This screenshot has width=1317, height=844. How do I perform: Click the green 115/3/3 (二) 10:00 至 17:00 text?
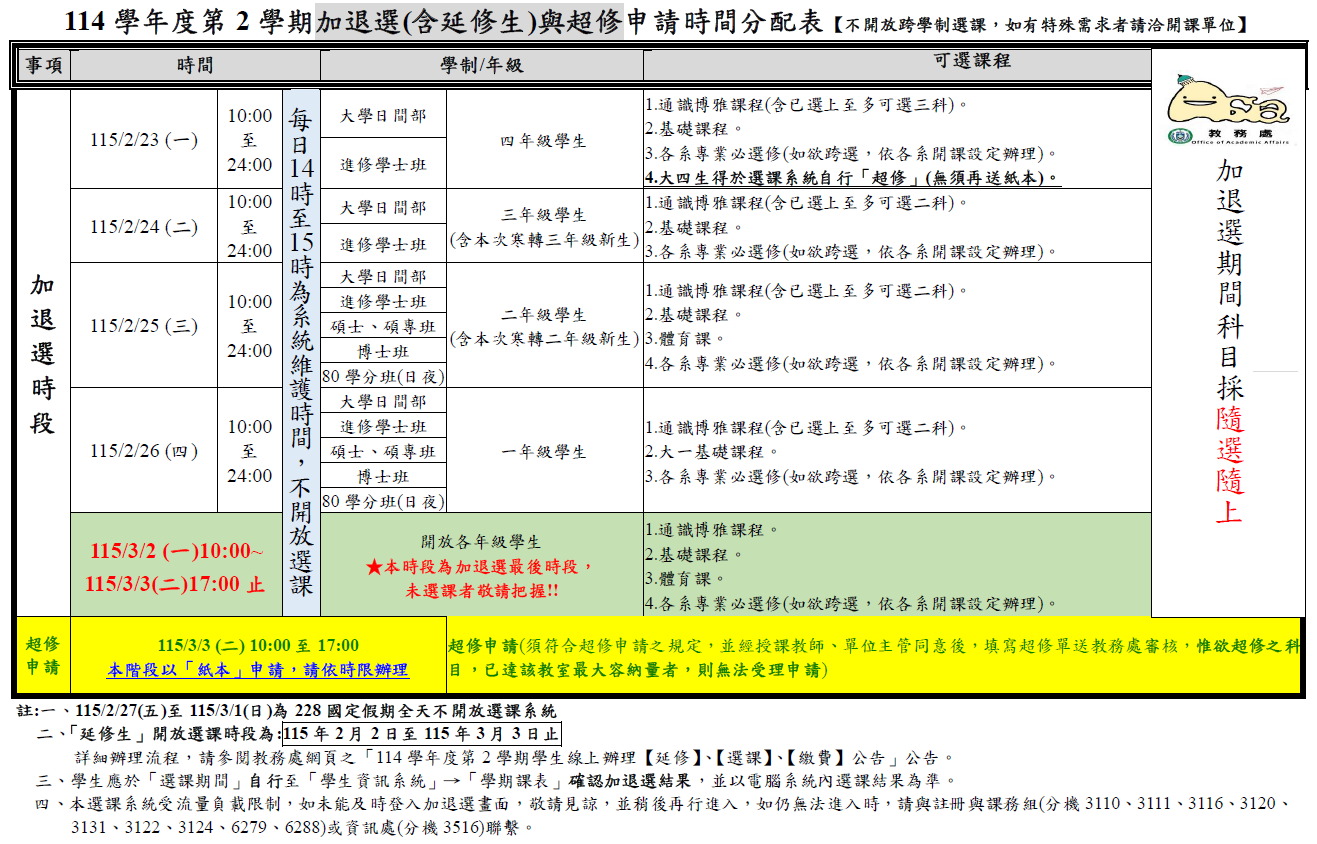tap(258, 645)
